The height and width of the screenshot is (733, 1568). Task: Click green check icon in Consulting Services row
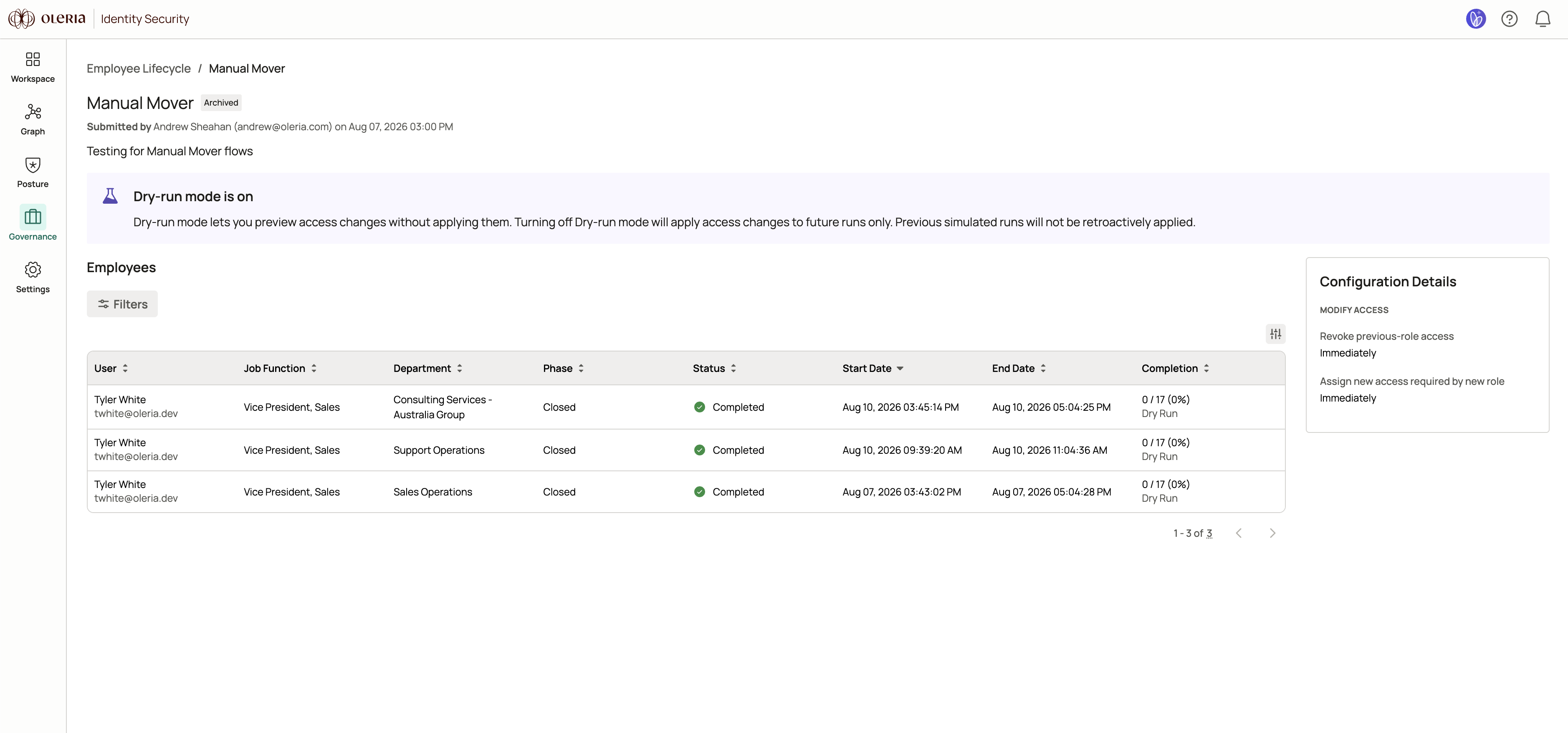pyautogui.click(x=699, y=407)
